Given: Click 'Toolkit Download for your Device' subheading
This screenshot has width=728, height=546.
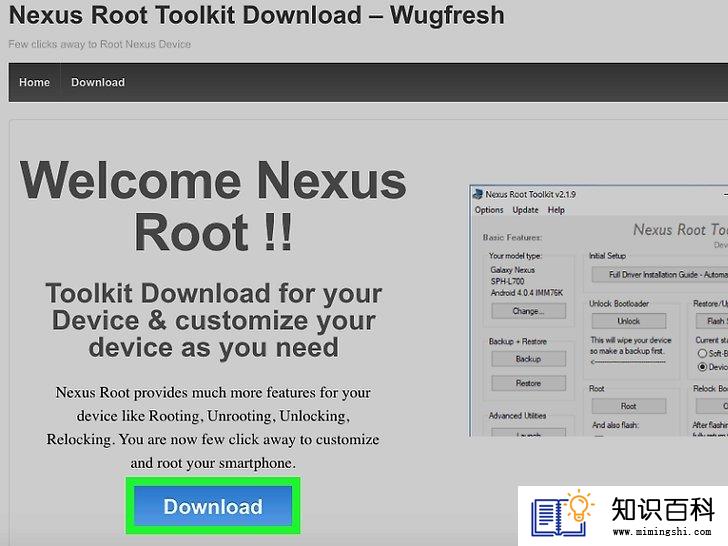Looking at the screenshot, I should 214,320.
